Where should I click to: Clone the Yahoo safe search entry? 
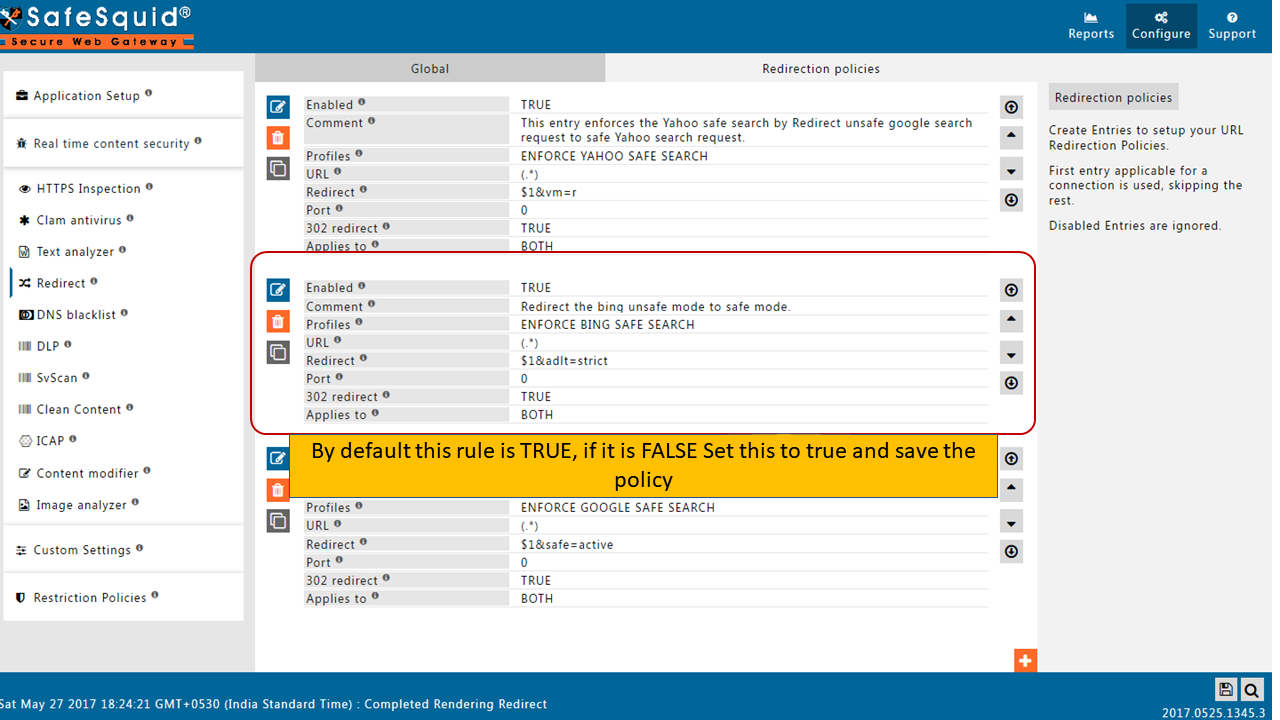(278, 169)
